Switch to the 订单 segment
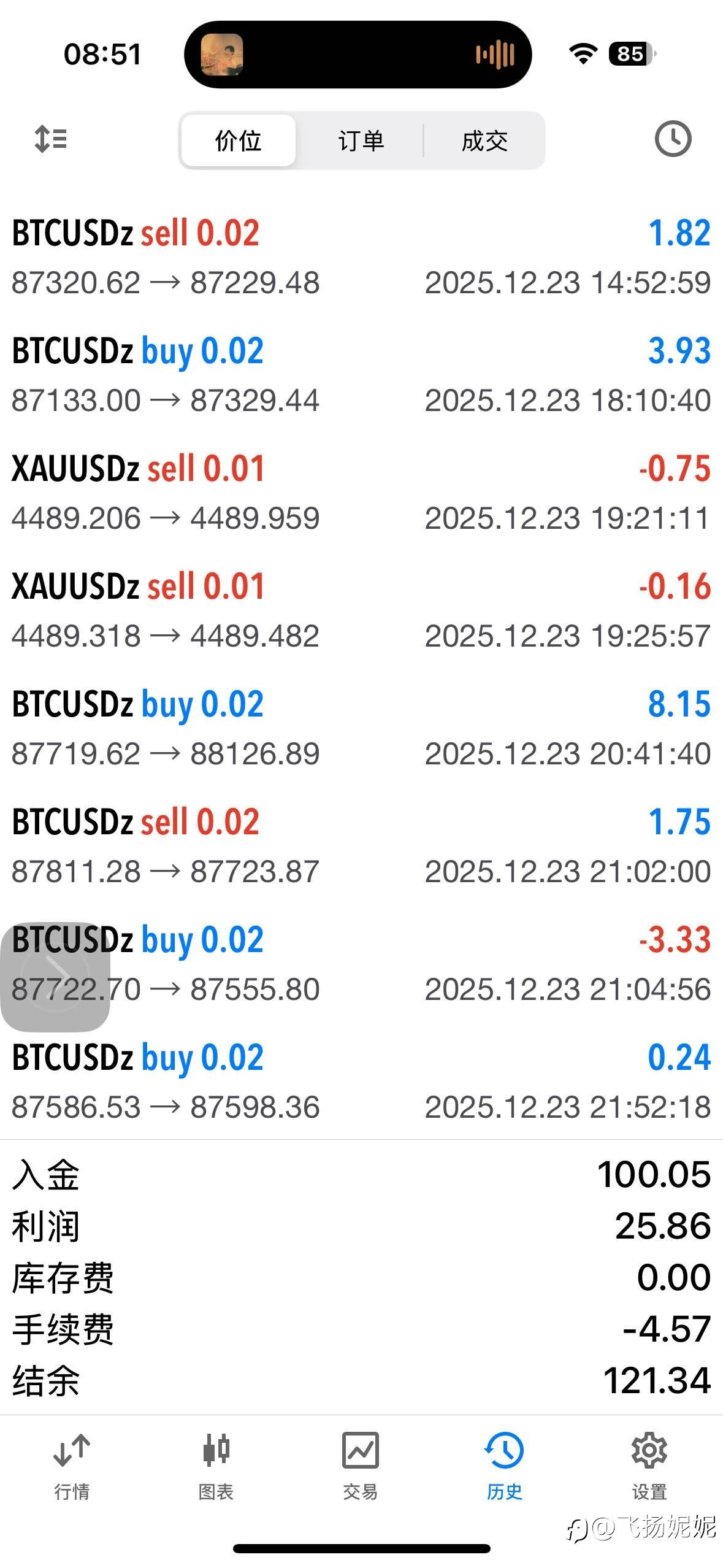This screenshot has height=1568, width=723. click(361, 140)
